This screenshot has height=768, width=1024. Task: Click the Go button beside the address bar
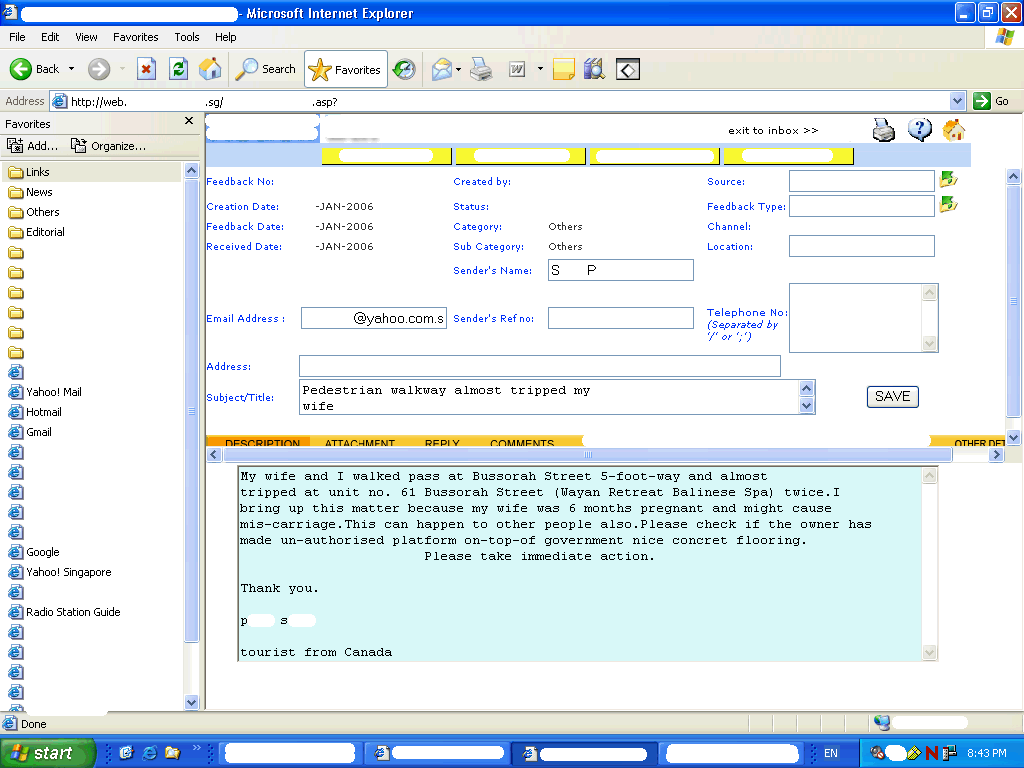pos(991,101)
